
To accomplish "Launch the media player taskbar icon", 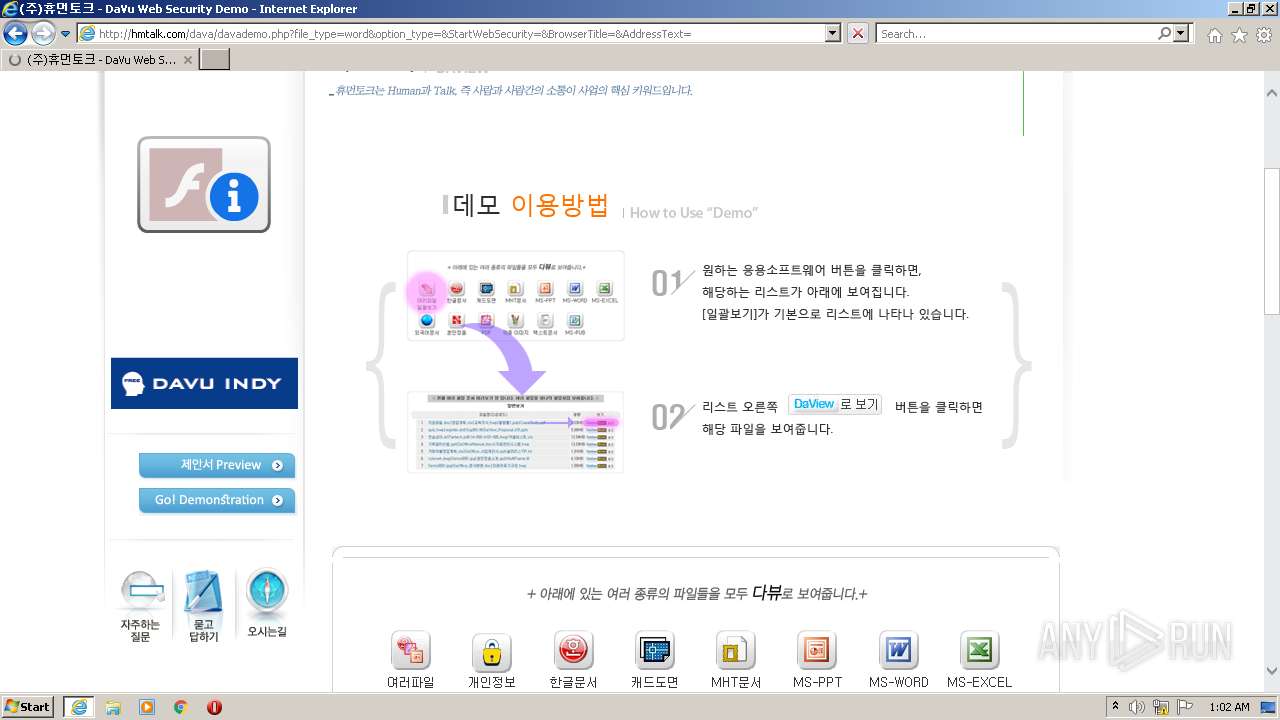I will 147,706.
